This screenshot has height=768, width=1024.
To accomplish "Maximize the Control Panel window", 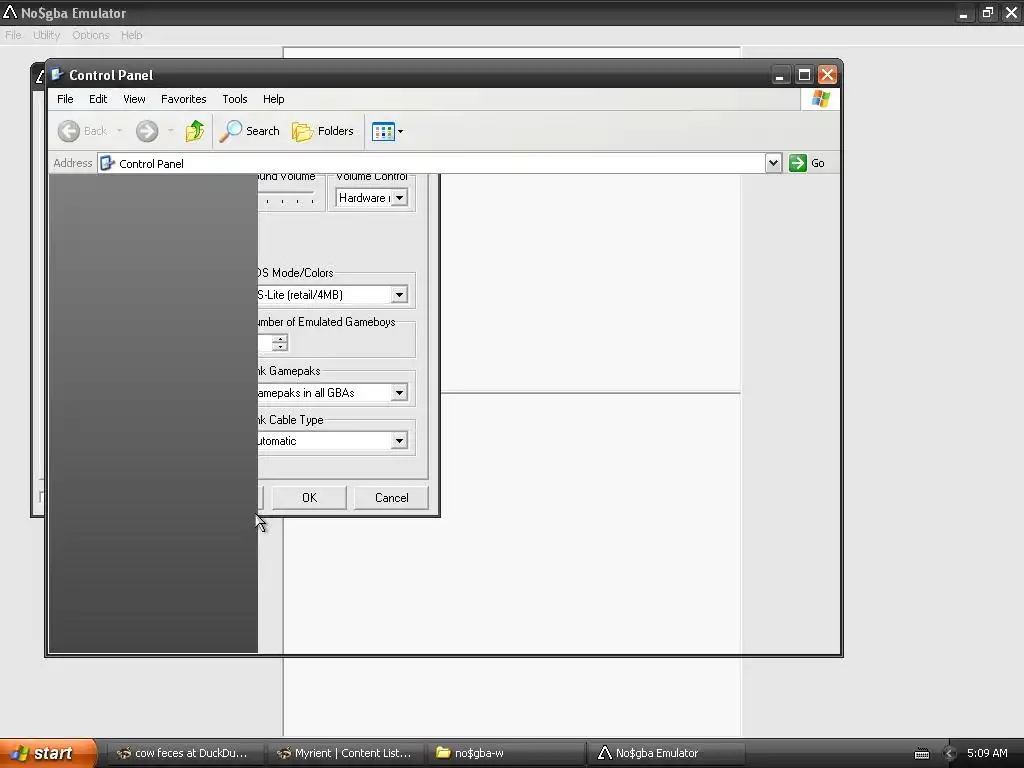I will click(x=804, y=75).
